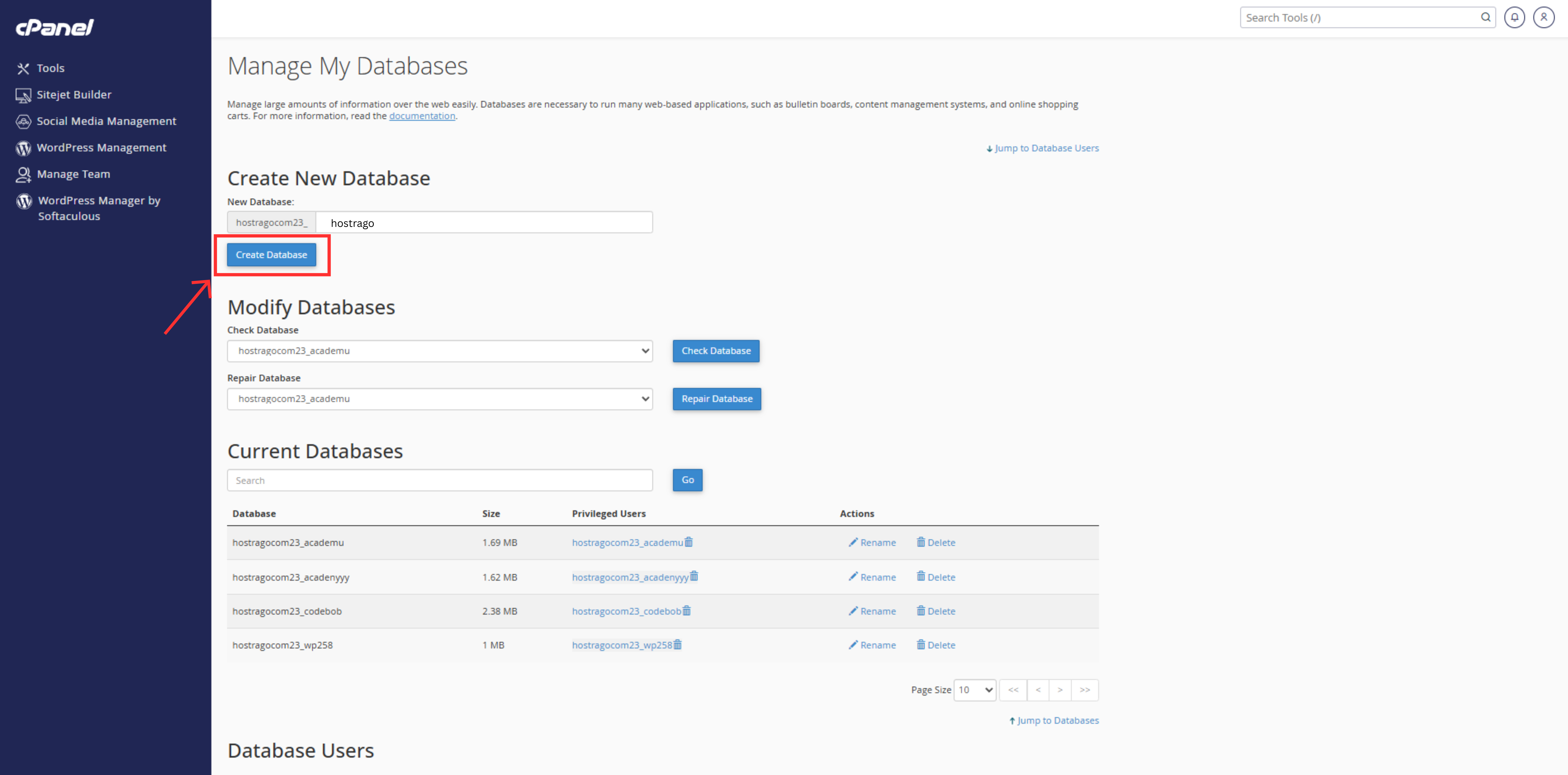Click the Check Database button
This screenshot has width=1568, height=775.
point(716,351)
